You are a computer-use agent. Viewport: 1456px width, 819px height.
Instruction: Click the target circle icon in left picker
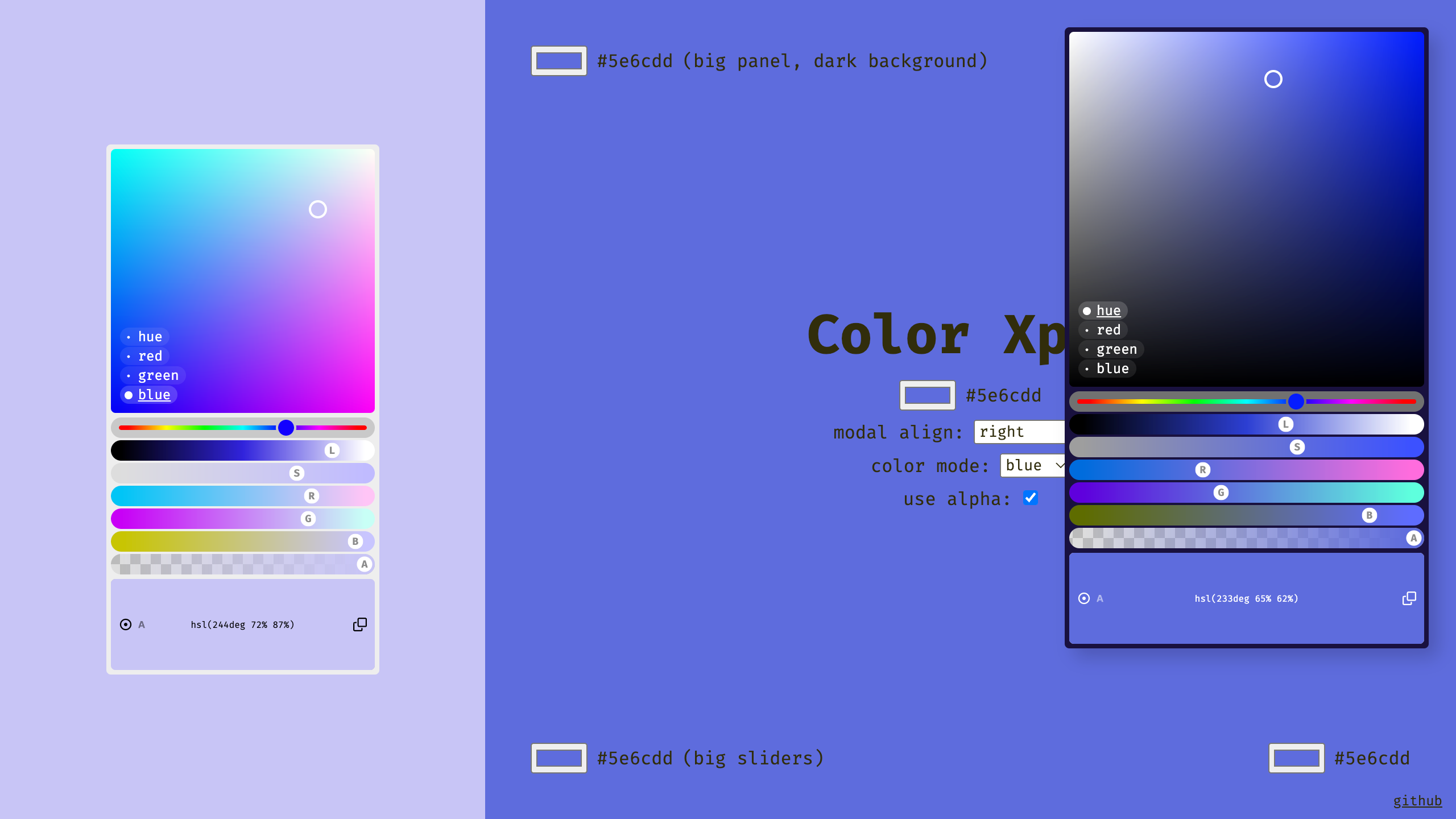point(126,624)
